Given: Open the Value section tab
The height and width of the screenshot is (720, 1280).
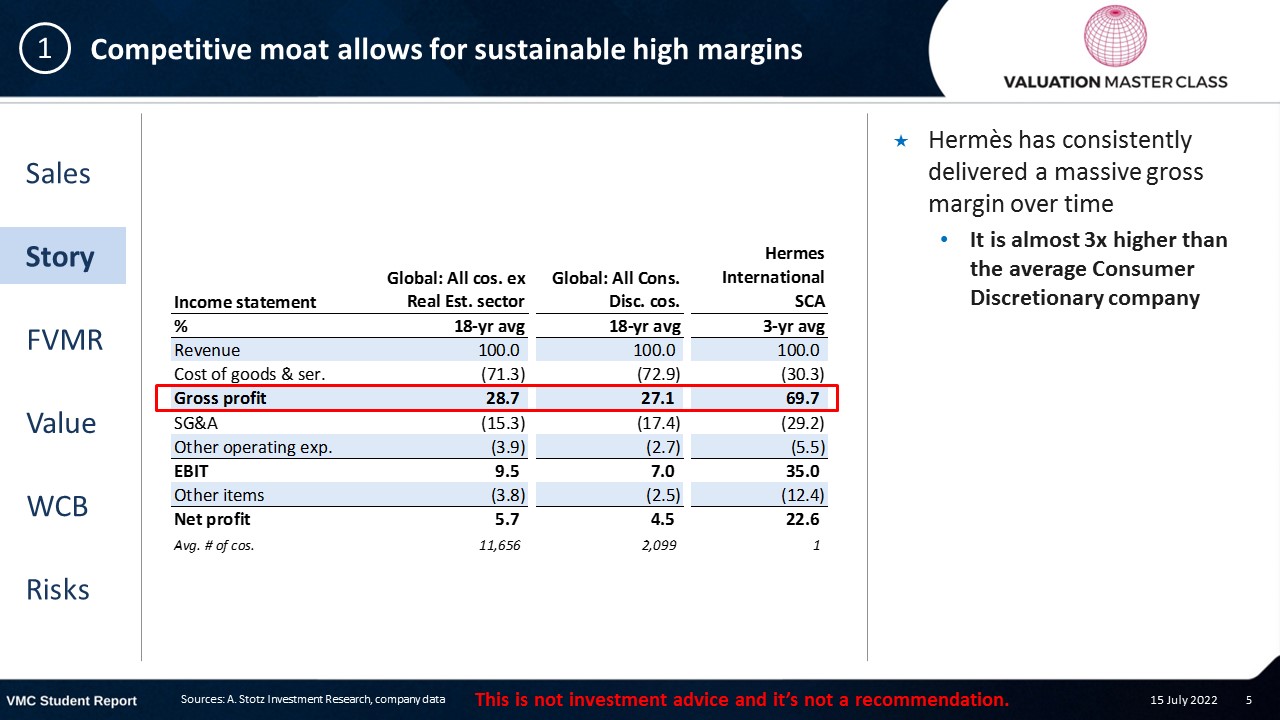Looking at the screenshot, I should tap(61, 422).
